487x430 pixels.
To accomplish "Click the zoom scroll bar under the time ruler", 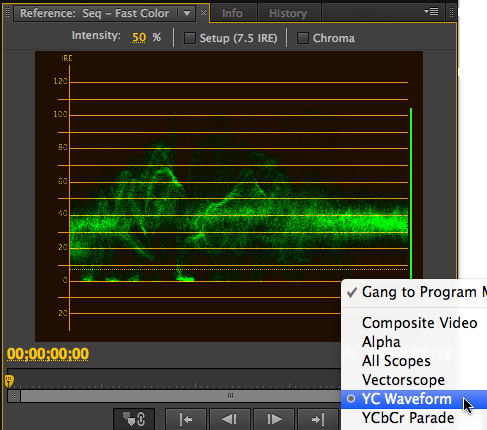I will pyautogui.click(x=180, y=396).
